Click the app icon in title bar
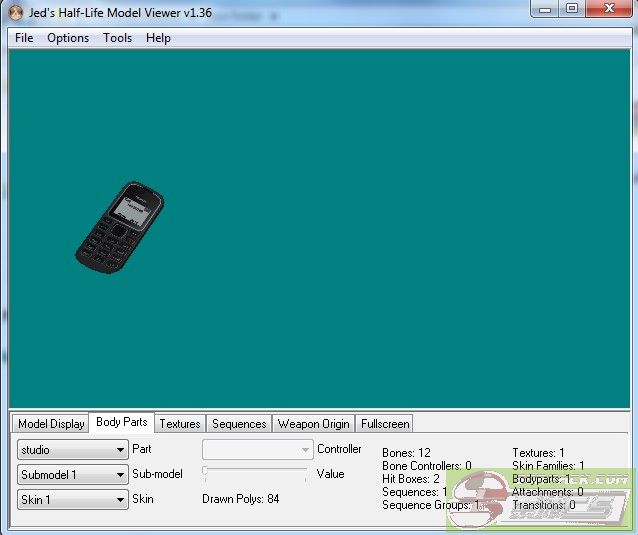 [x=15, y=11]
